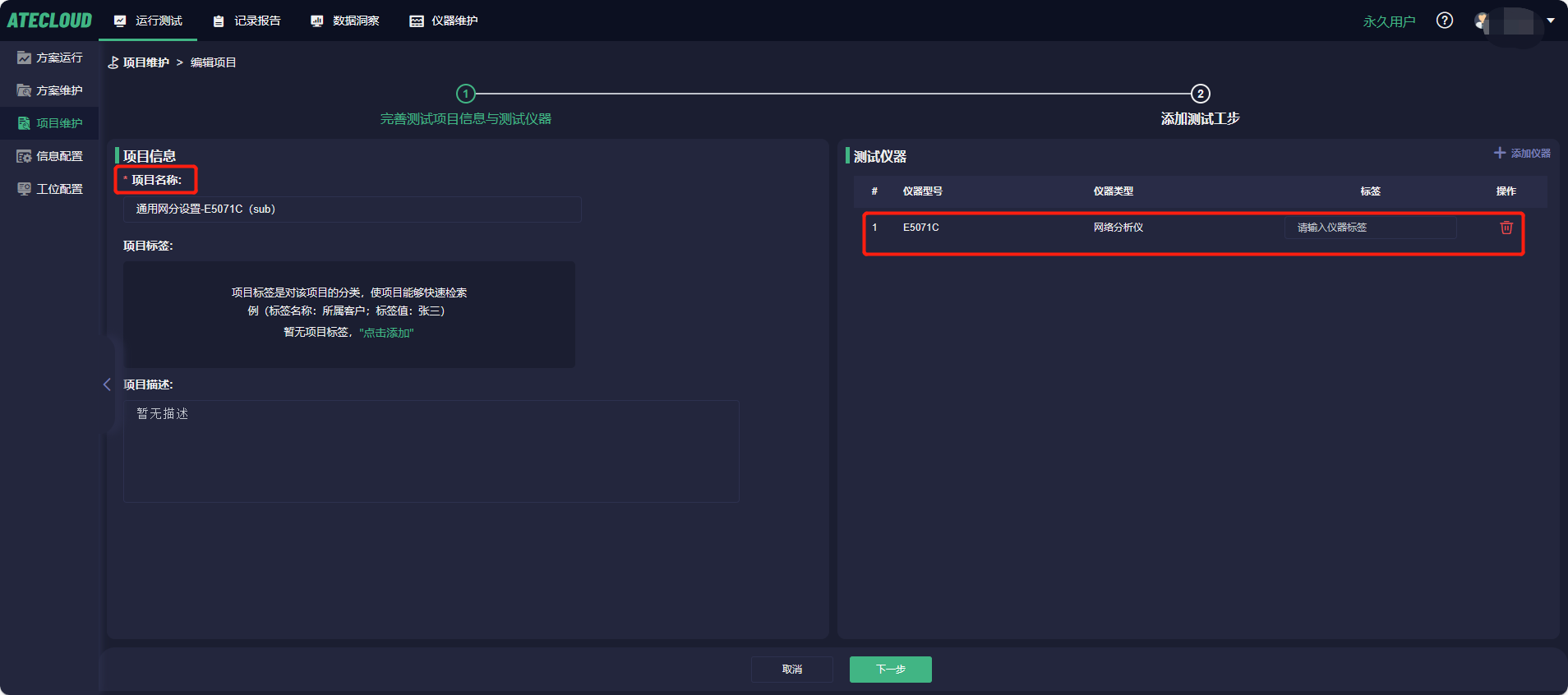Image resolution: width=1568 pixels, height=695 pixels.
Task: Click the 仪器类型 column header
Action: [x=1114, y=191]
